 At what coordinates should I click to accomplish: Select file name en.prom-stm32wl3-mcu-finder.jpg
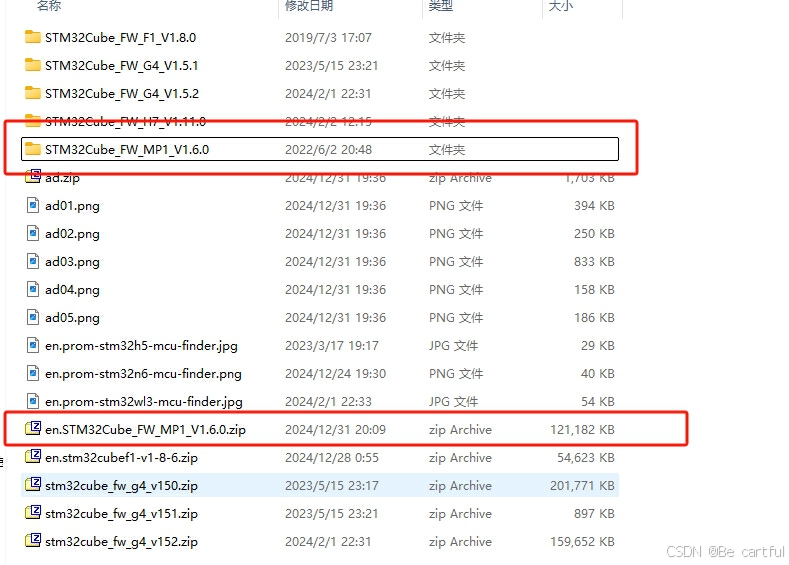pyautogui.click(x=143, y=402)
